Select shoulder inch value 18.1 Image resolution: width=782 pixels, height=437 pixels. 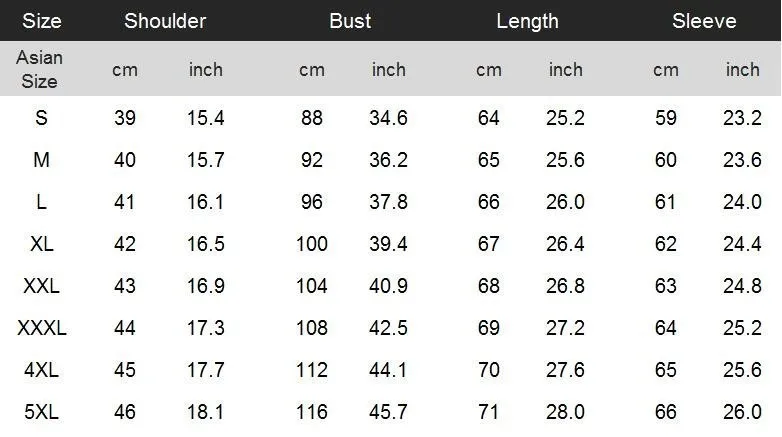(x=205, y=412)
